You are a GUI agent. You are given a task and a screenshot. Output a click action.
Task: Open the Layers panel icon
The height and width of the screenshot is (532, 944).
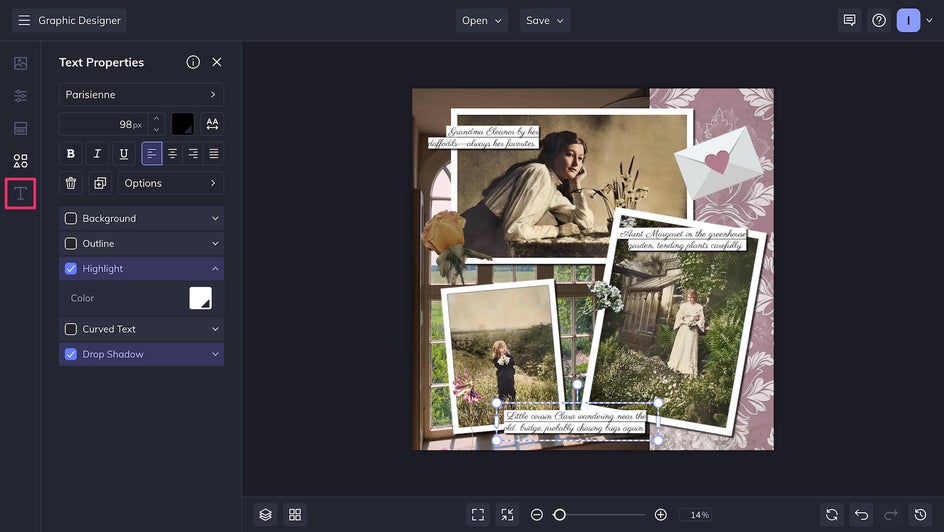[265, 514]
